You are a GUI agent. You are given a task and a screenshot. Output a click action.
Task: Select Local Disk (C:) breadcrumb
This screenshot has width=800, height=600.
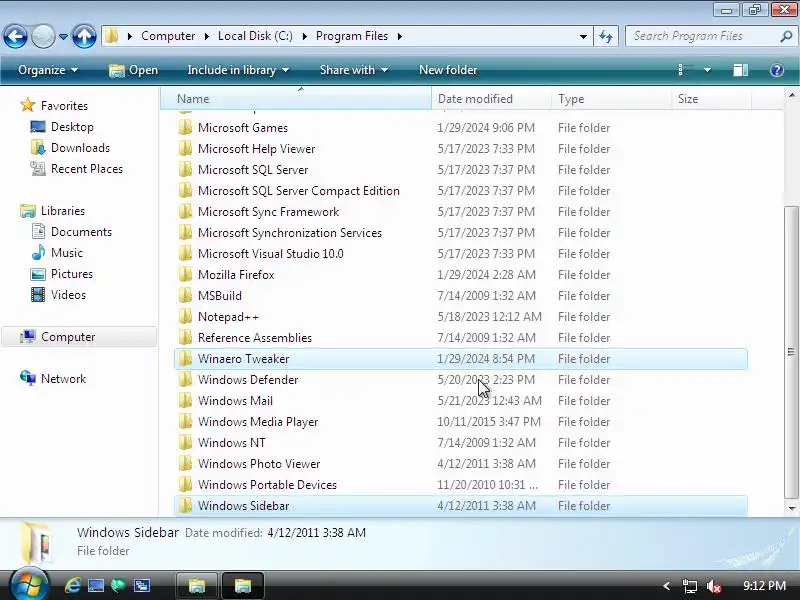click(255, 36)
